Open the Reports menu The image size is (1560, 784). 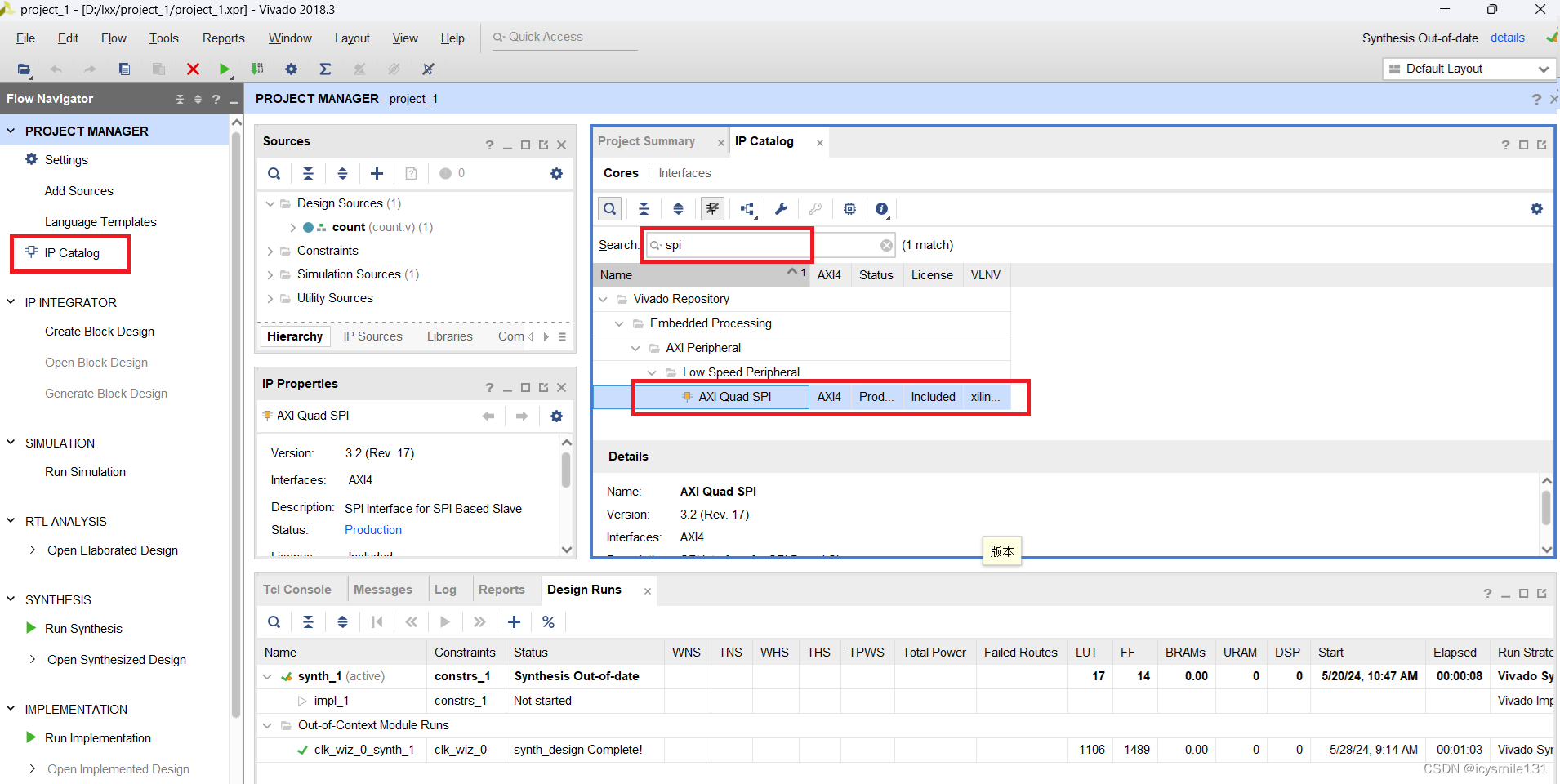(x=223, y=38)
